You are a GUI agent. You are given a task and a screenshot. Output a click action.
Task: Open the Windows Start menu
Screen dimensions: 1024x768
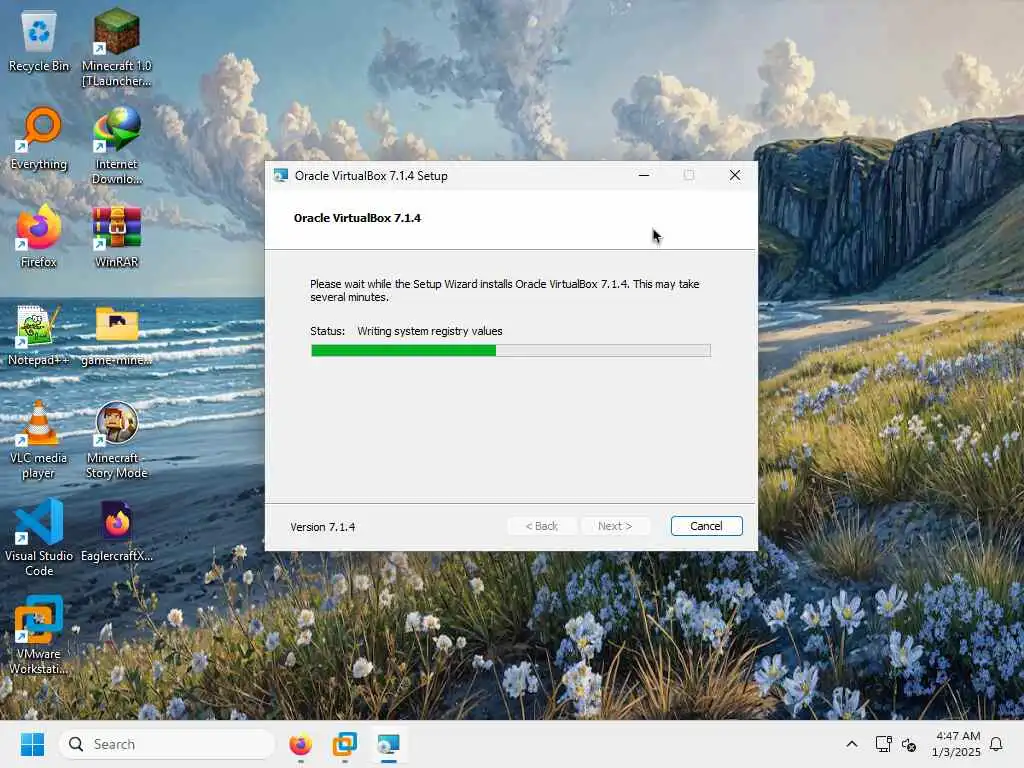[32, 744]
